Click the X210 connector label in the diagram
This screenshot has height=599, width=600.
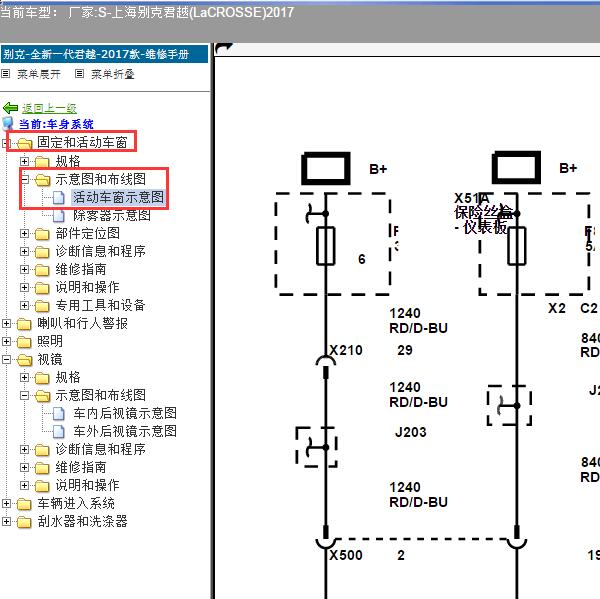point(346,350)
